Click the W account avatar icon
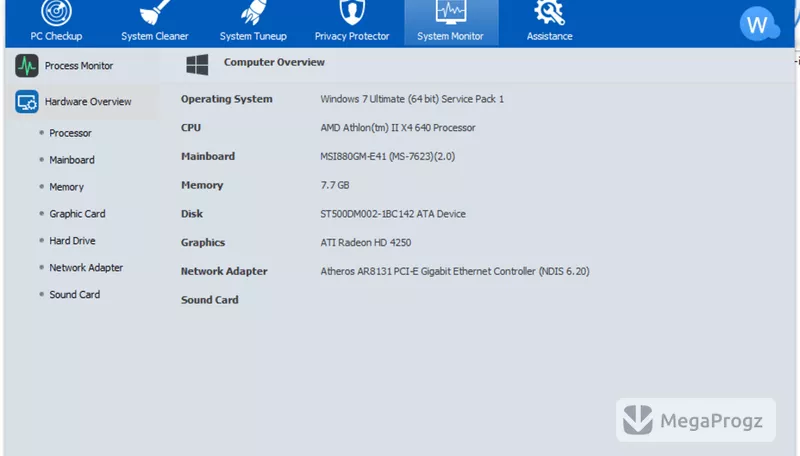This screenshot has width=800, height=456. pos(759,24)
